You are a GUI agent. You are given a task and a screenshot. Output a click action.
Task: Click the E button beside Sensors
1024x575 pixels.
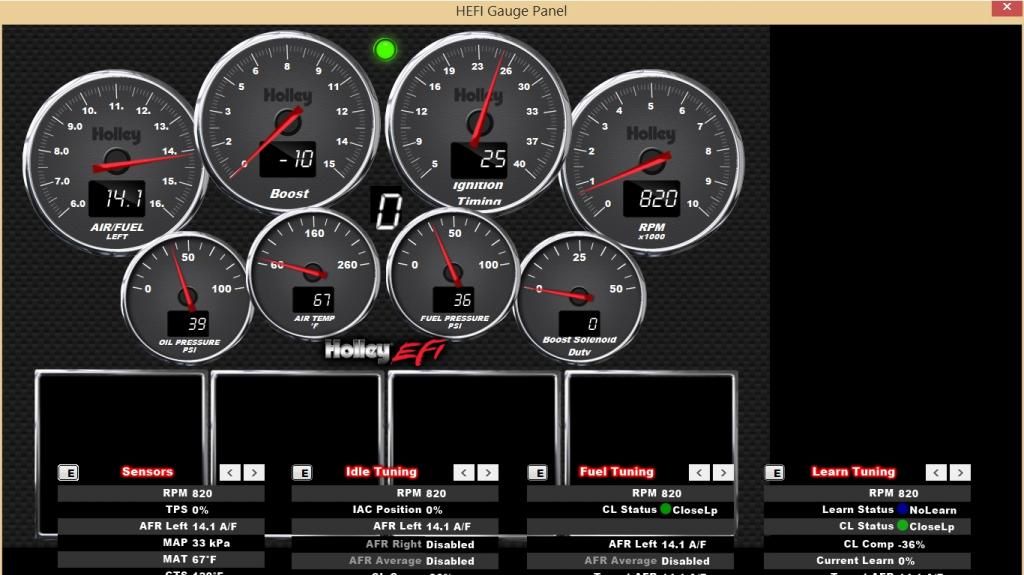click(x=69, y=472)
